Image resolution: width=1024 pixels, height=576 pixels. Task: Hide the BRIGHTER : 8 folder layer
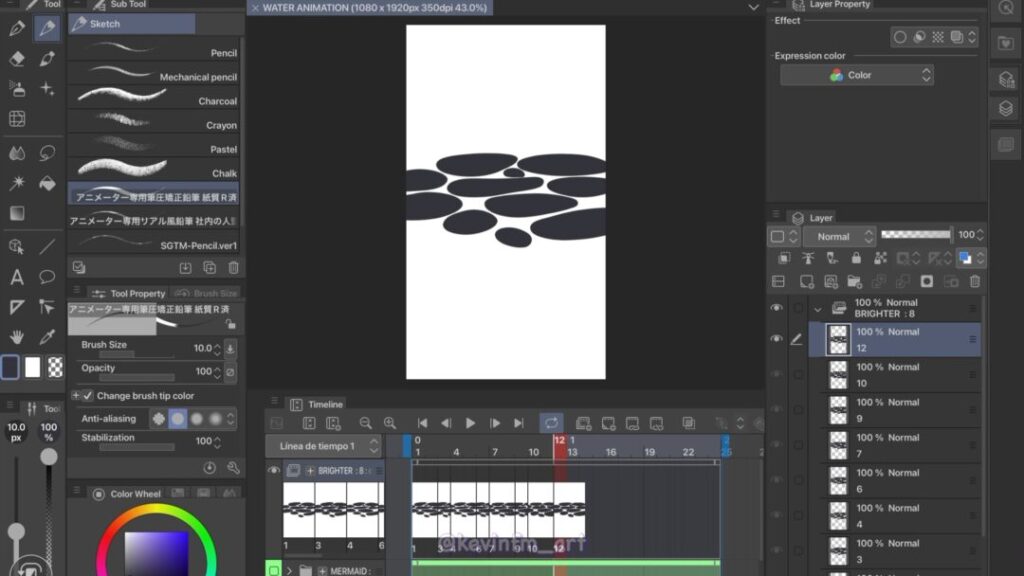coord(776,308)
